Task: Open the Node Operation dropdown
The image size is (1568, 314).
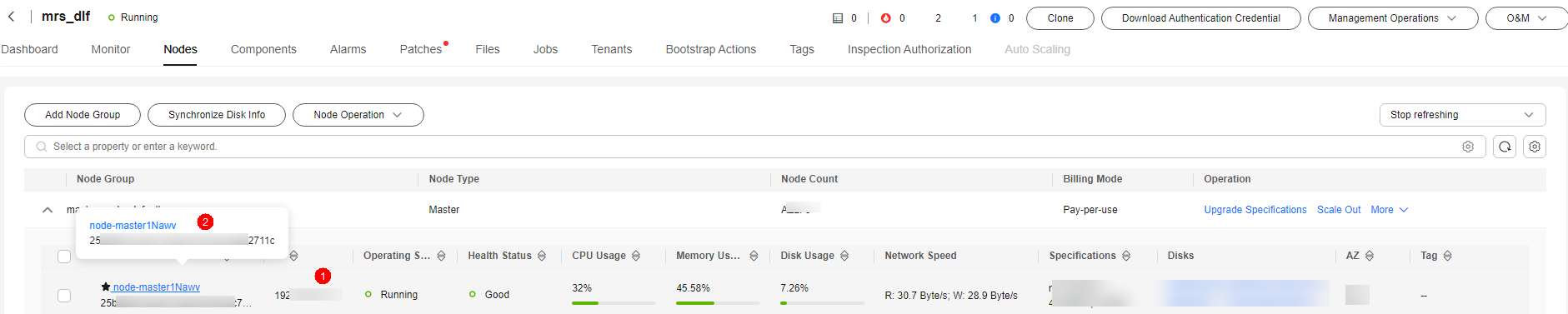Action: coord(358,115)
